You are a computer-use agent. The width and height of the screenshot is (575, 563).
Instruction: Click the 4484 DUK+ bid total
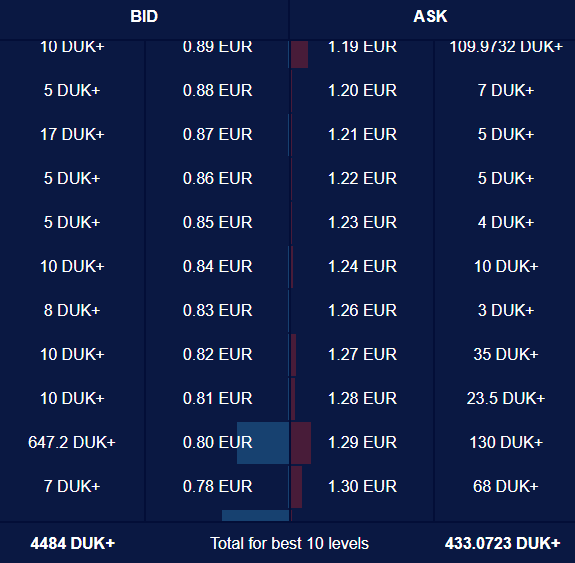coord(73,544)
